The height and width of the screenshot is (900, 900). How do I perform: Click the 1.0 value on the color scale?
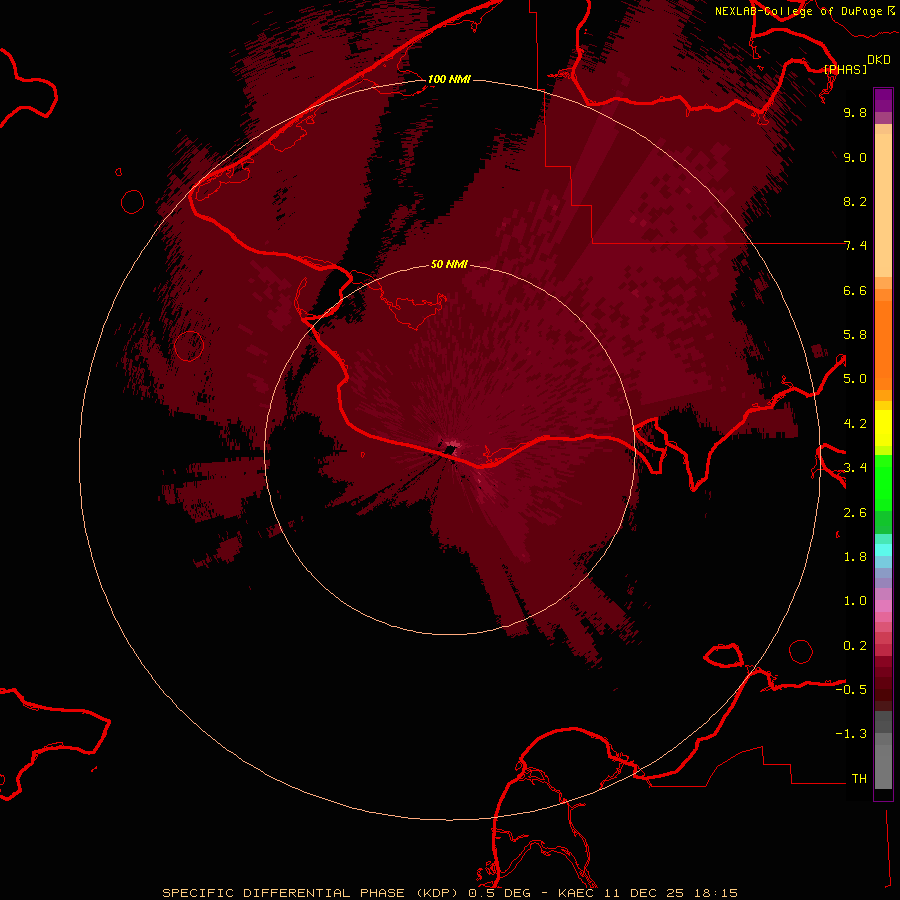click(x=855, y=601)
